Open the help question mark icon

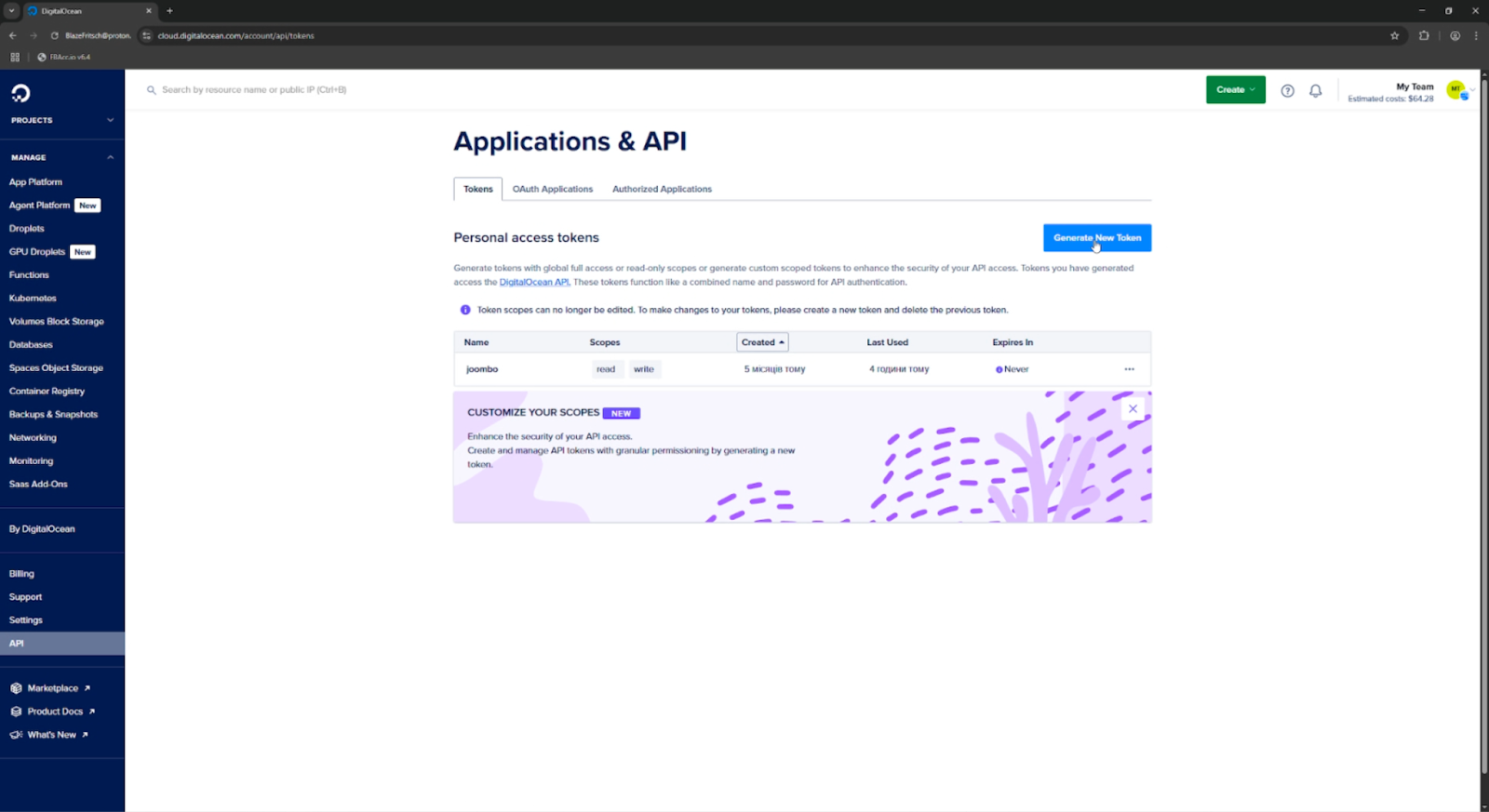click(1287, 90)
